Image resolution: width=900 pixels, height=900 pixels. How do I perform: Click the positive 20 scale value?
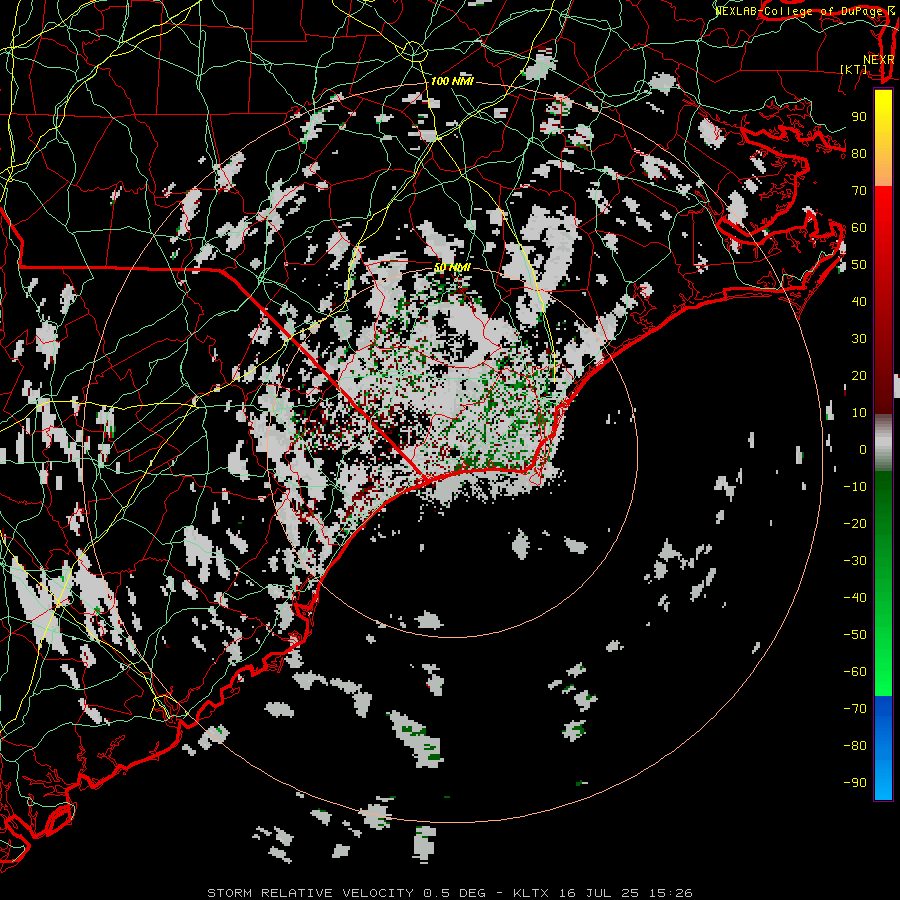[x=859, y=376]
